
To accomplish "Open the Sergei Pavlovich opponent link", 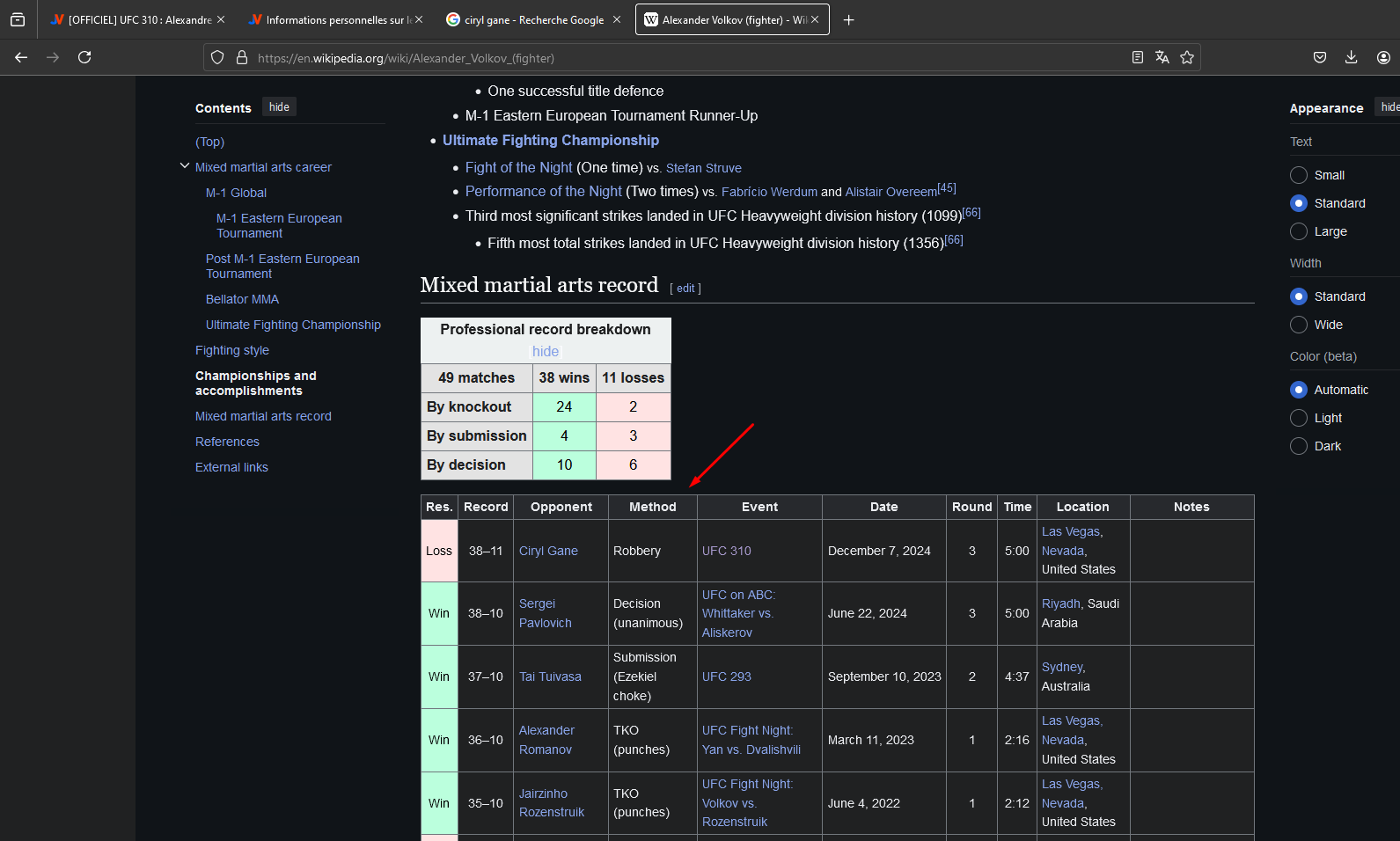I will [545, 613].
